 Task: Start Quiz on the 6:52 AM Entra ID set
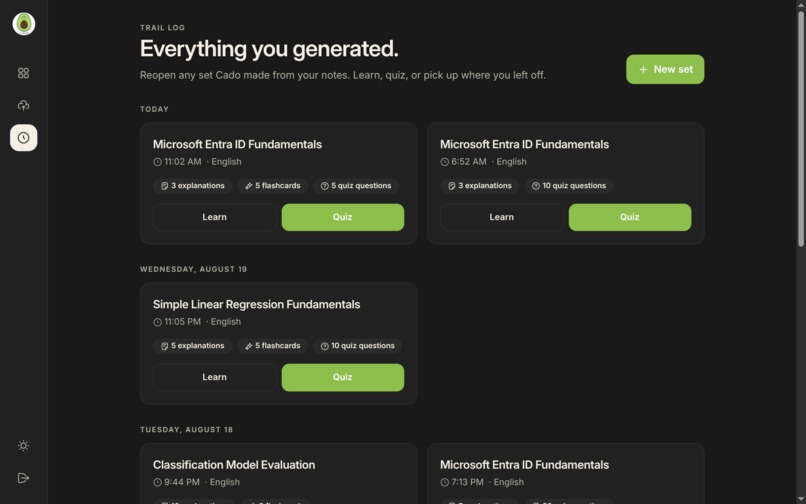tap(630, 217)
